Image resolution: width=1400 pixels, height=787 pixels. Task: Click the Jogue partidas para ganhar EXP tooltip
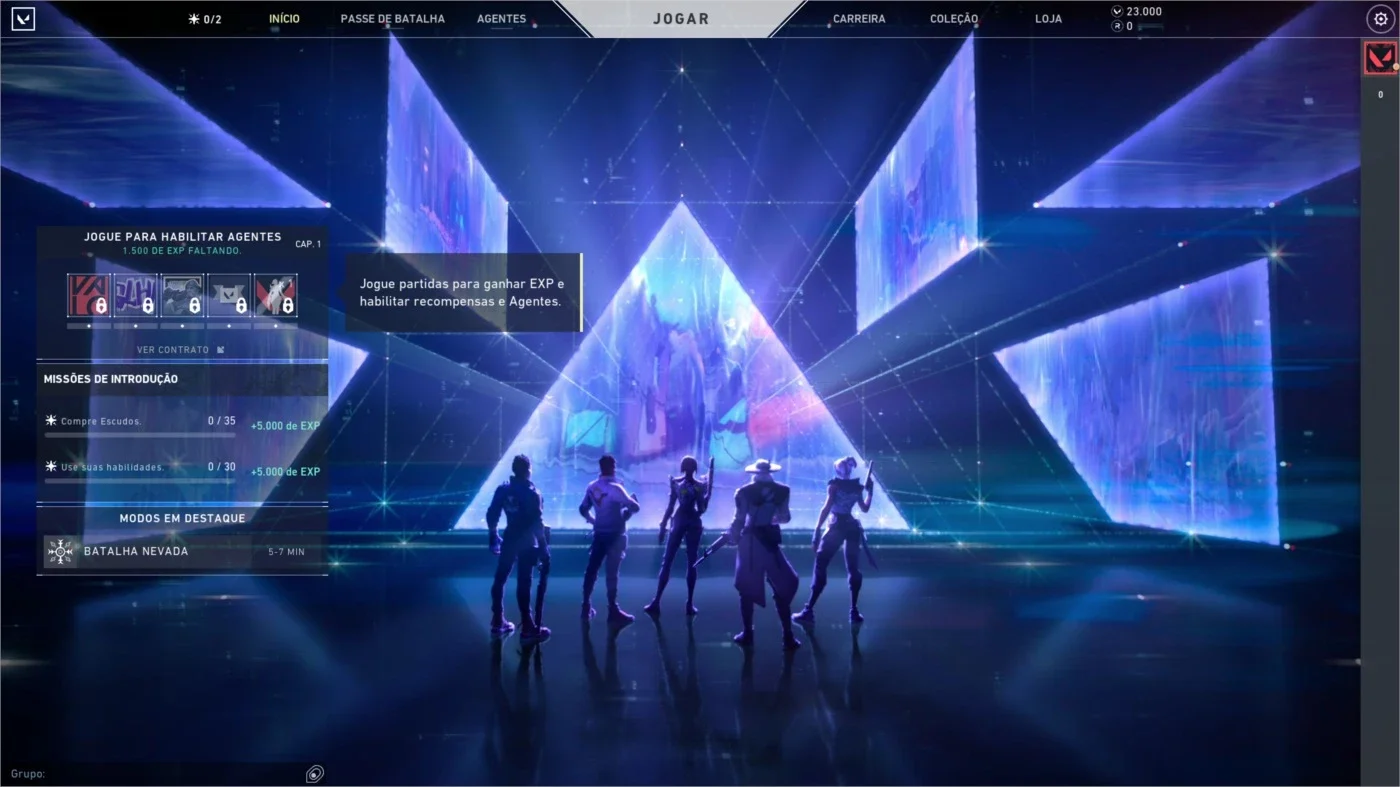[464, 292]
